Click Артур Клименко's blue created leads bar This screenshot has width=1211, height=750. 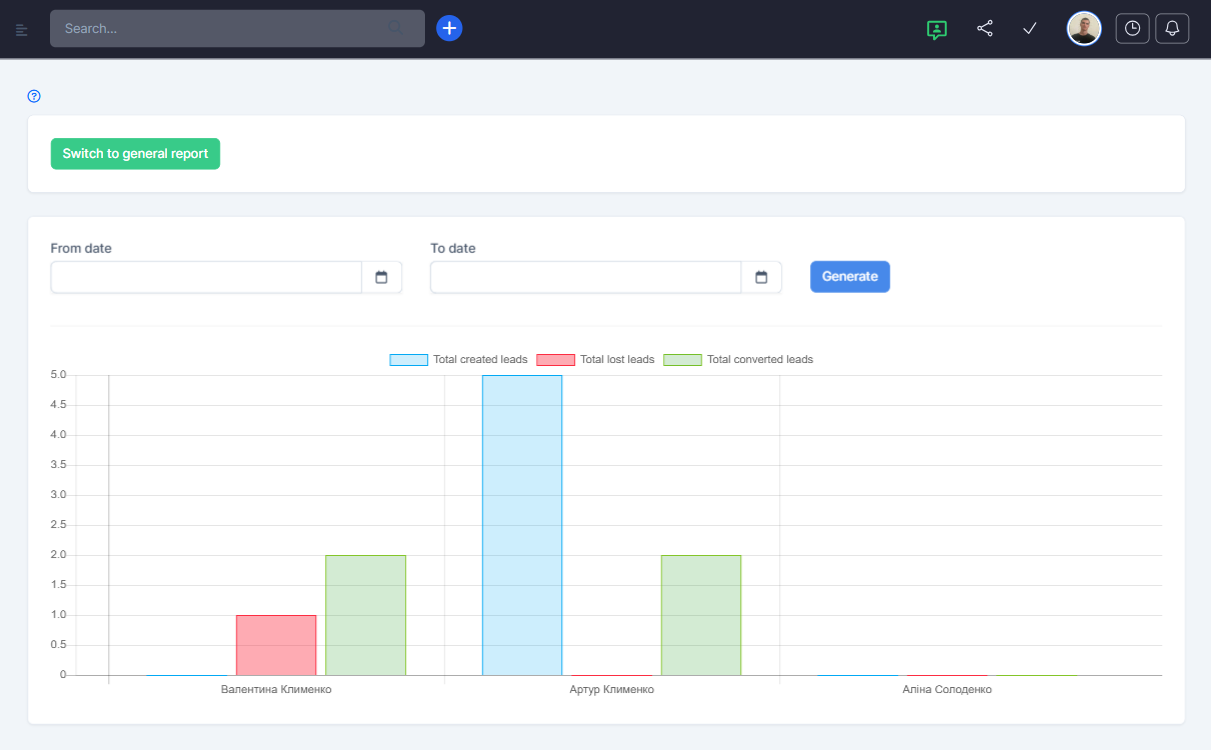point(522,525)
